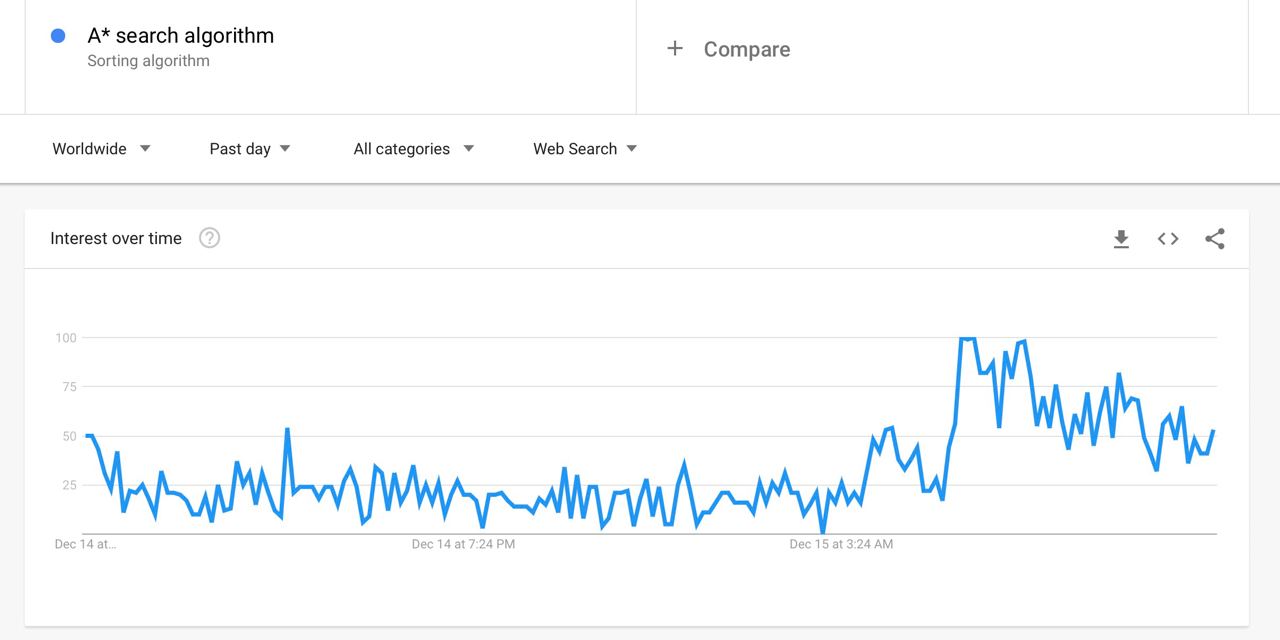Viewport: 1280px width, 640px height.
Task: Open the help question mark icon
Action: coord(209,238)
